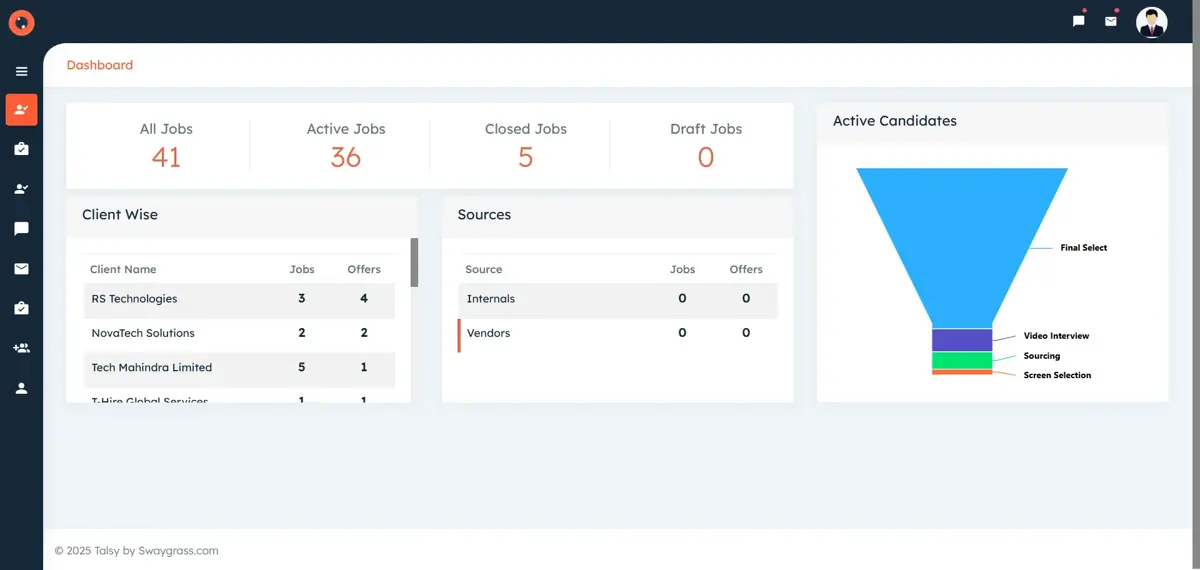Open the Closed Jobs count card
This screenshot has width=1200, height=570.
pyautogui.click(x=526, y=146)
